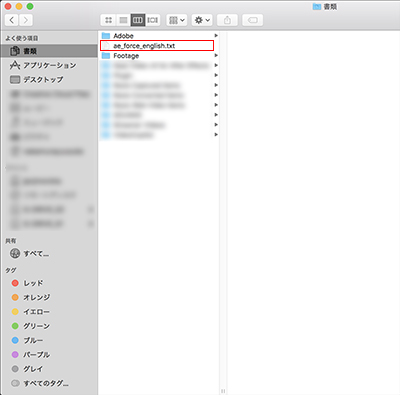This screenshot has height=395, width=400.
Task: Open the gear action menu
Action: (x=202, y=20)
